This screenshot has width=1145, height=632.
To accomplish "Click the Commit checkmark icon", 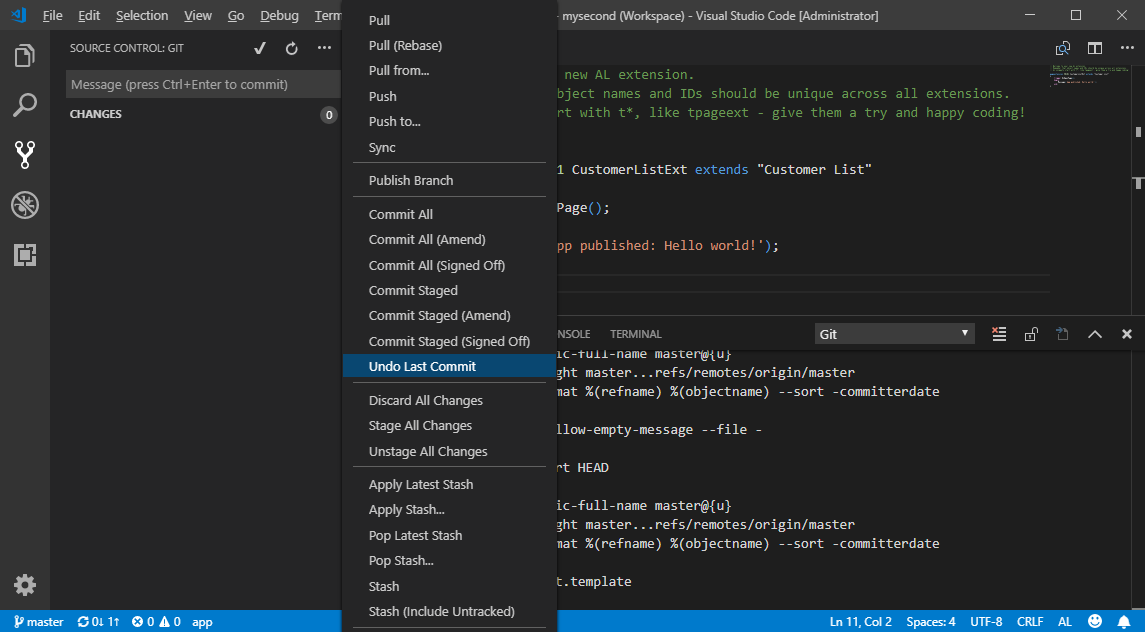I will (260, 48).
